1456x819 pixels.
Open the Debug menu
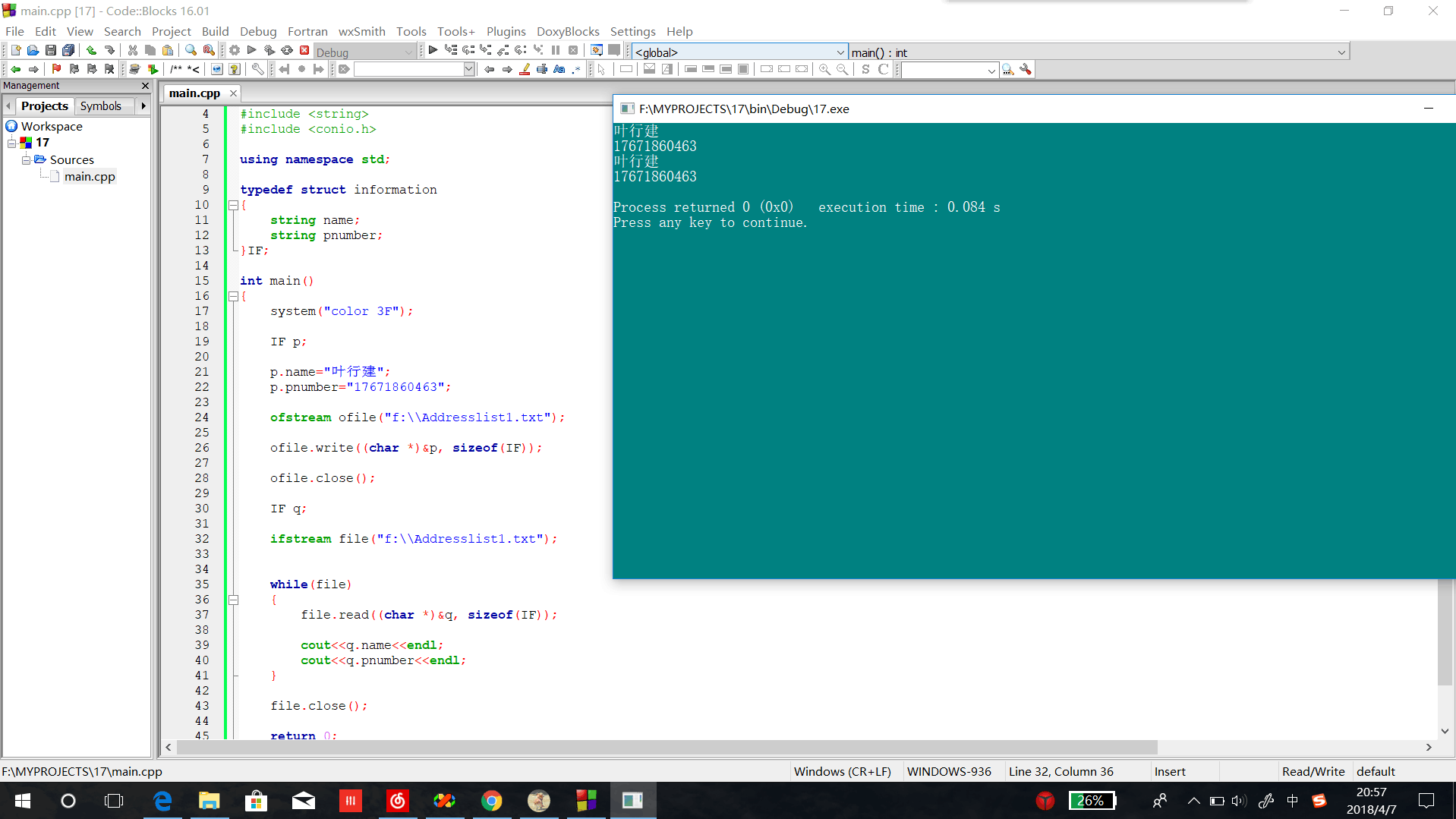click(x=258, y=31)
